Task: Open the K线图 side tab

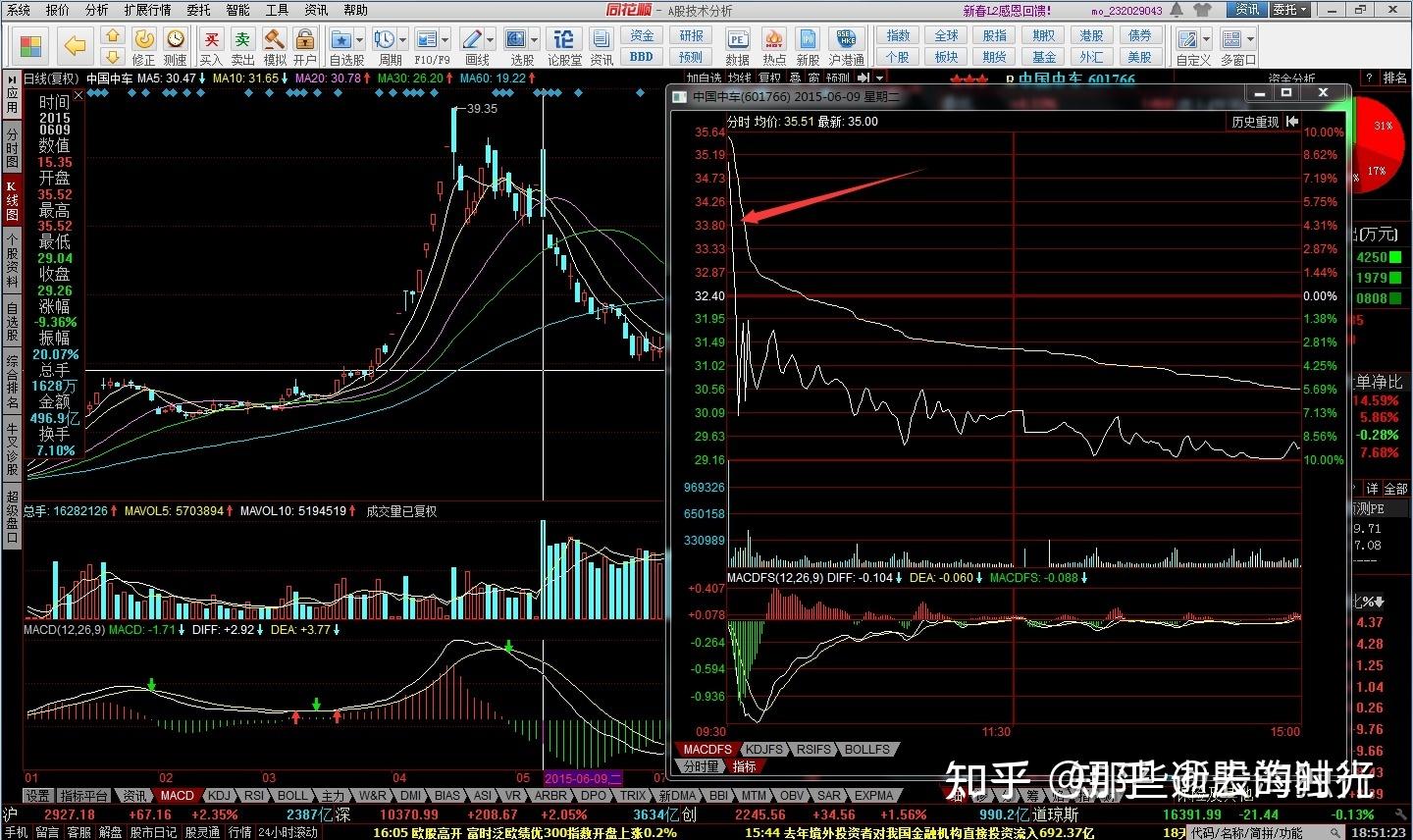Action: [x=12, y=200]
